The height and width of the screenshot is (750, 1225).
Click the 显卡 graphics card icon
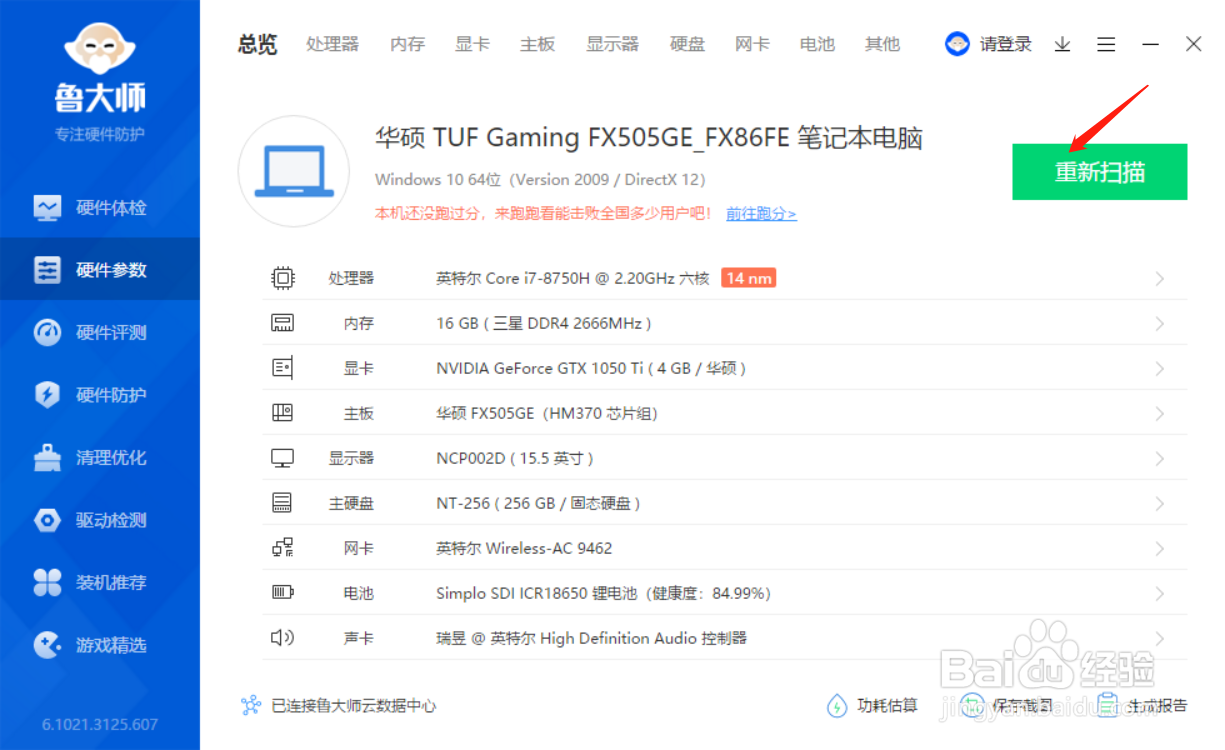[x=283, y=368]
